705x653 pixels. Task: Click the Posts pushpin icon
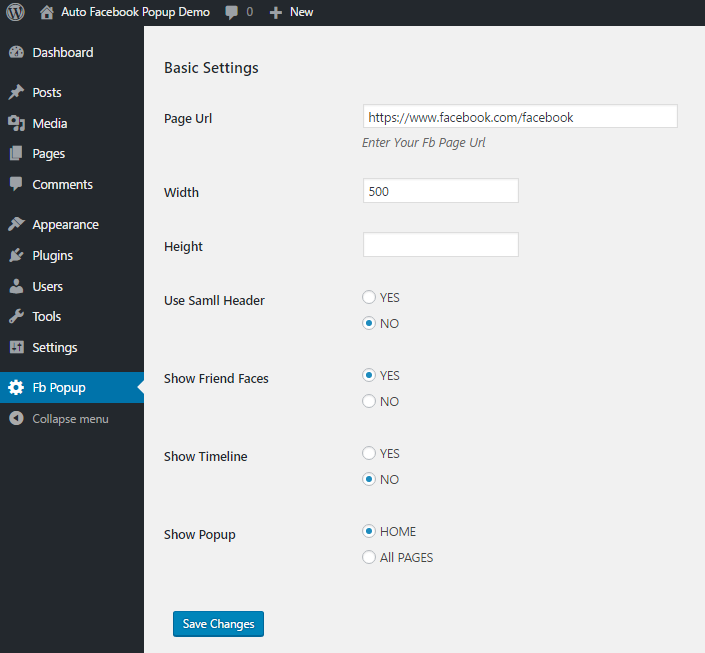pyautogui.click(x=17, y=92)
